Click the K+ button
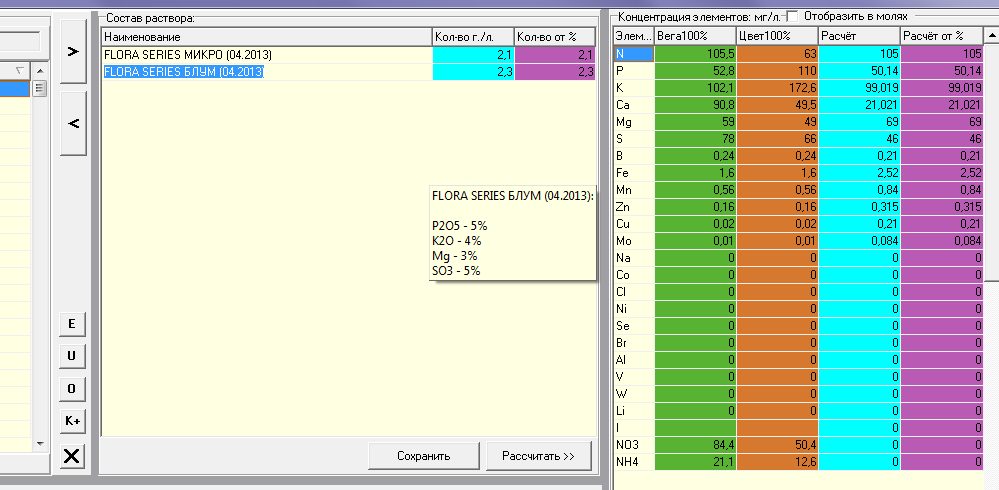This screenshot has height=490, width=999. [x=72, y=421]
